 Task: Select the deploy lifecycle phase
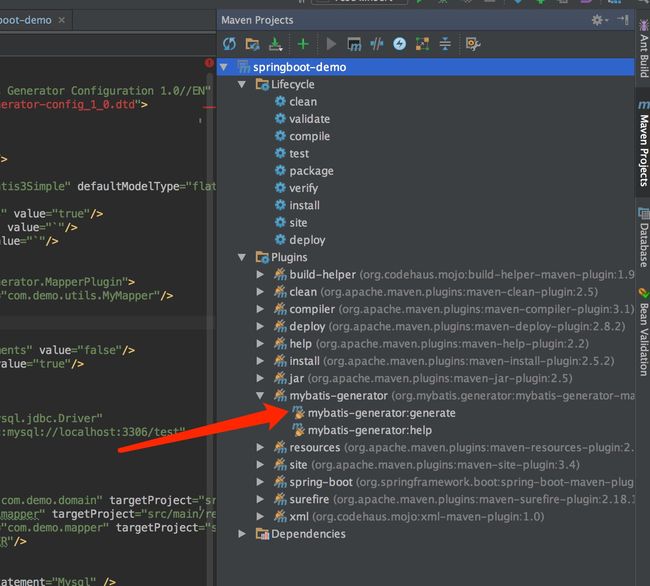(x=307, y=240)
